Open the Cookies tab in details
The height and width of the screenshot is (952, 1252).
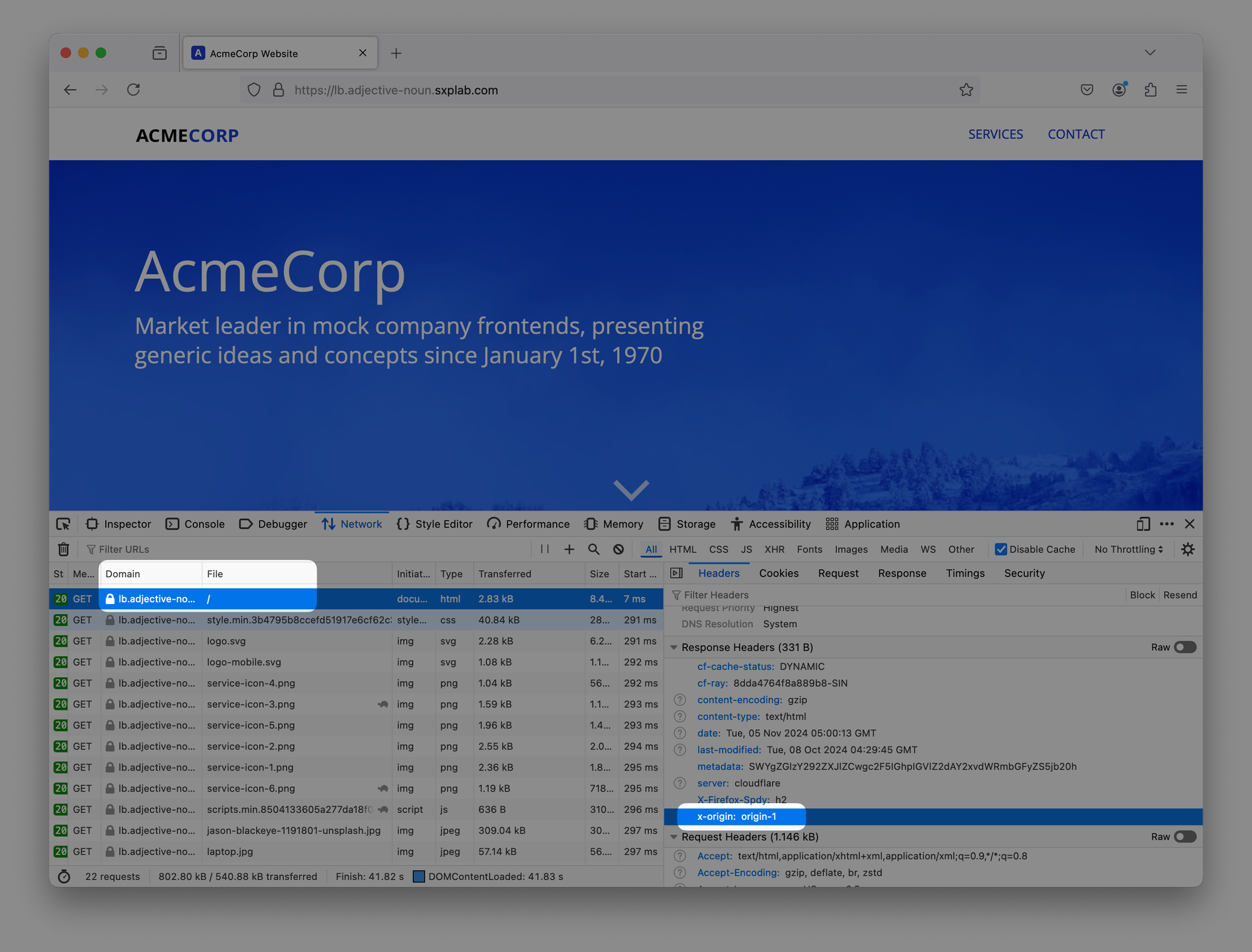pos(779,573)
